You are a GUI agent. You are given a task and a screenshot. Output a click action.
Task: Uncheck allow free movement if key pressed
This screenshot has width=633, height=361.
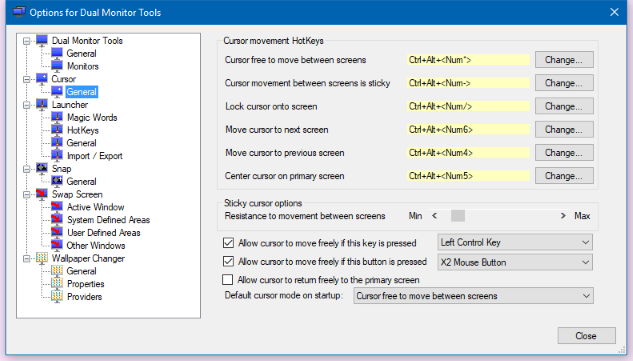coord(228,243)
